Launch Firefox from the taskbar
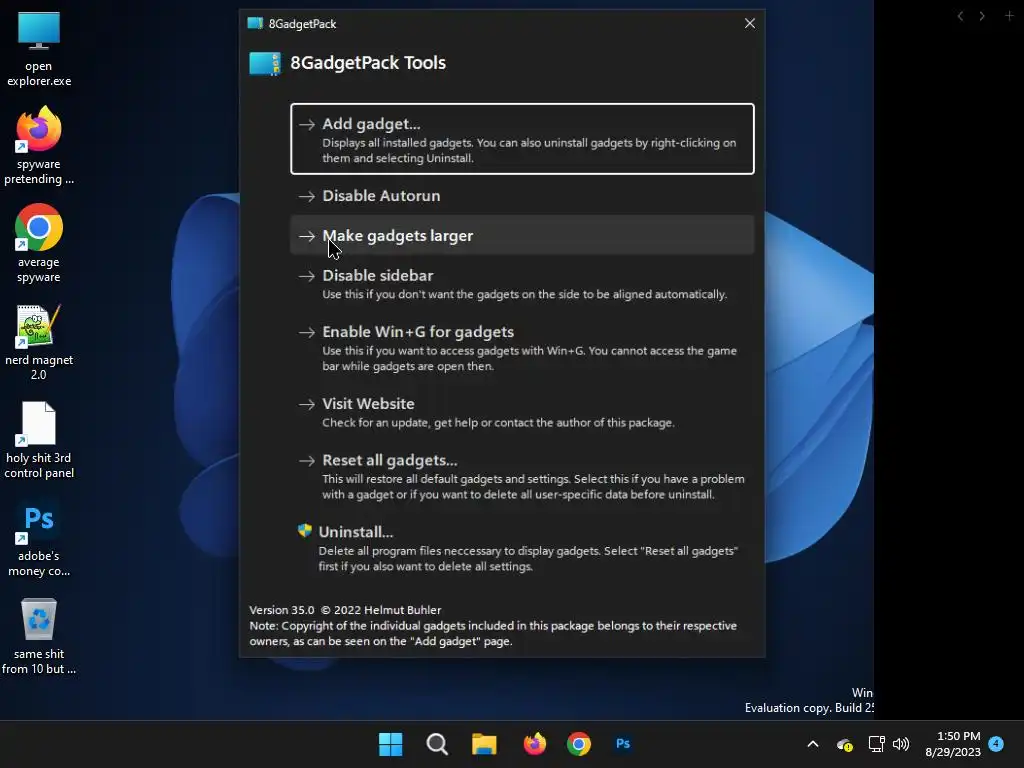Image resolution: width=1024 pixels, height=768 pixels. point(534,744)
